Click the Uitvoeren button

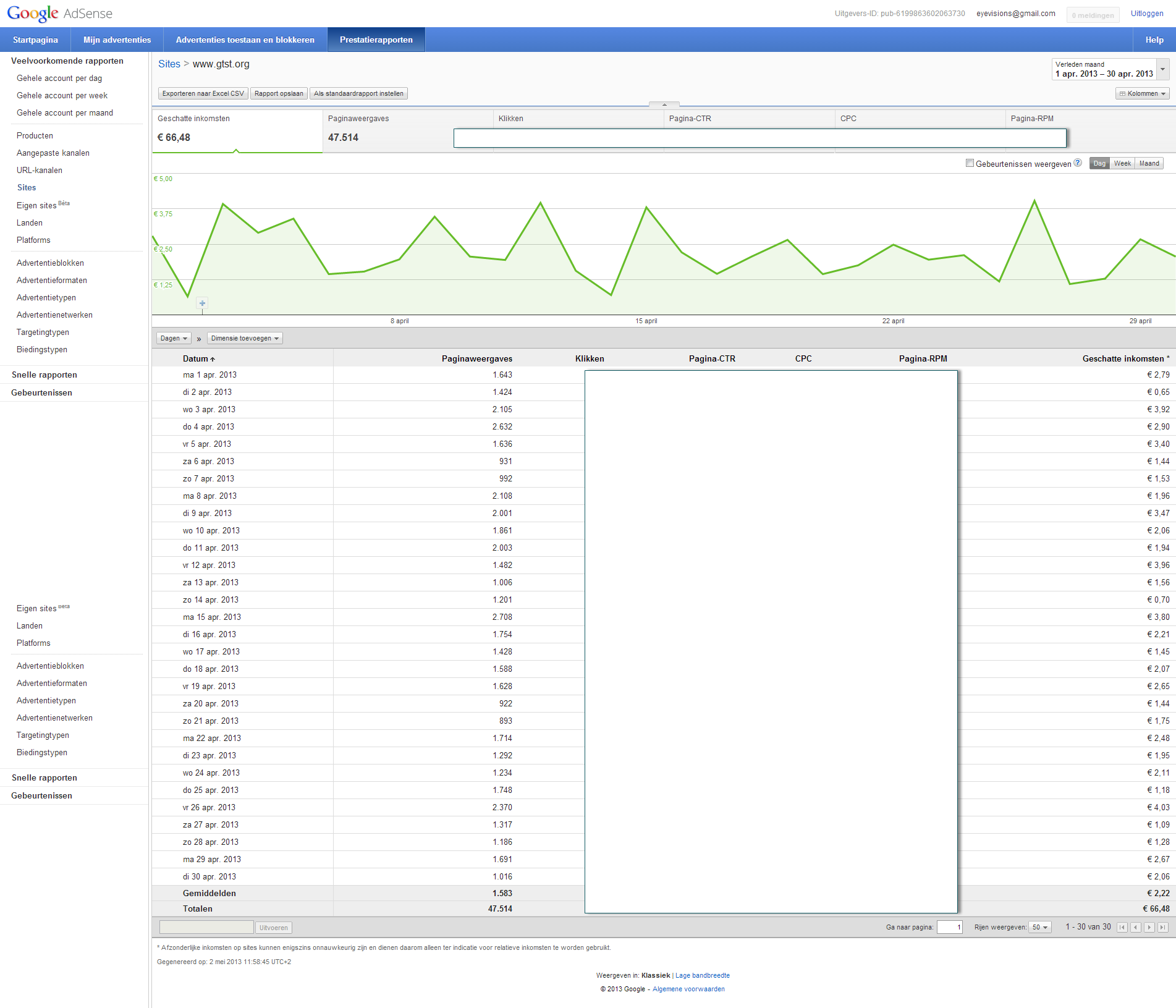(274, 928)
